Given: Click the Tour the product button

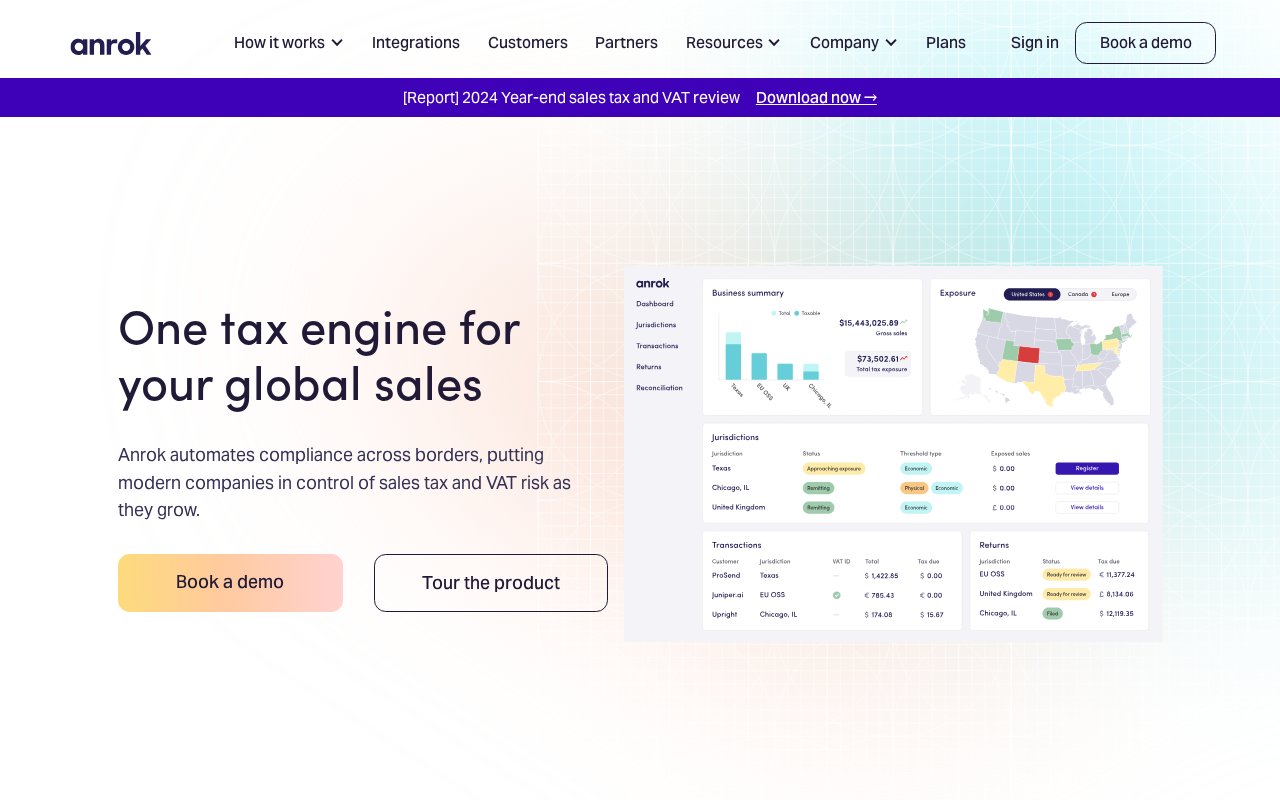Looking at the screenshot, I should [x=491, y=583].
